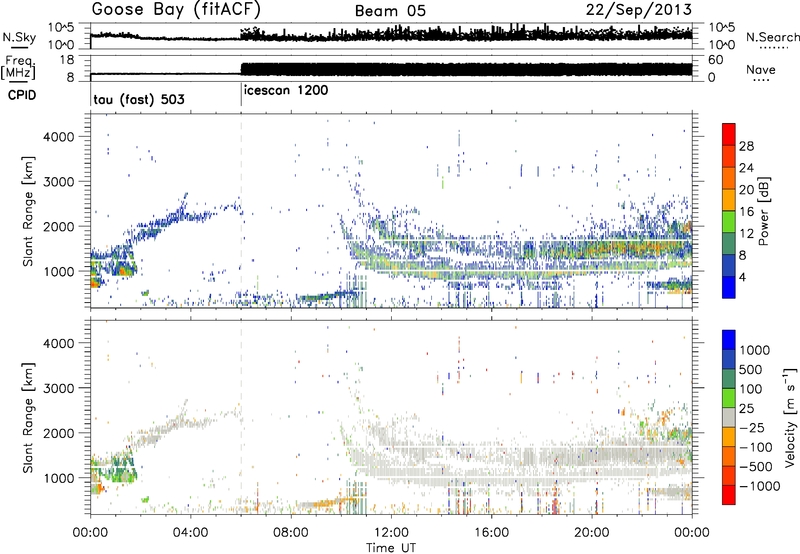Click the '24' label on power colorbar
800x554 pixels.
[x=746, y=168]
